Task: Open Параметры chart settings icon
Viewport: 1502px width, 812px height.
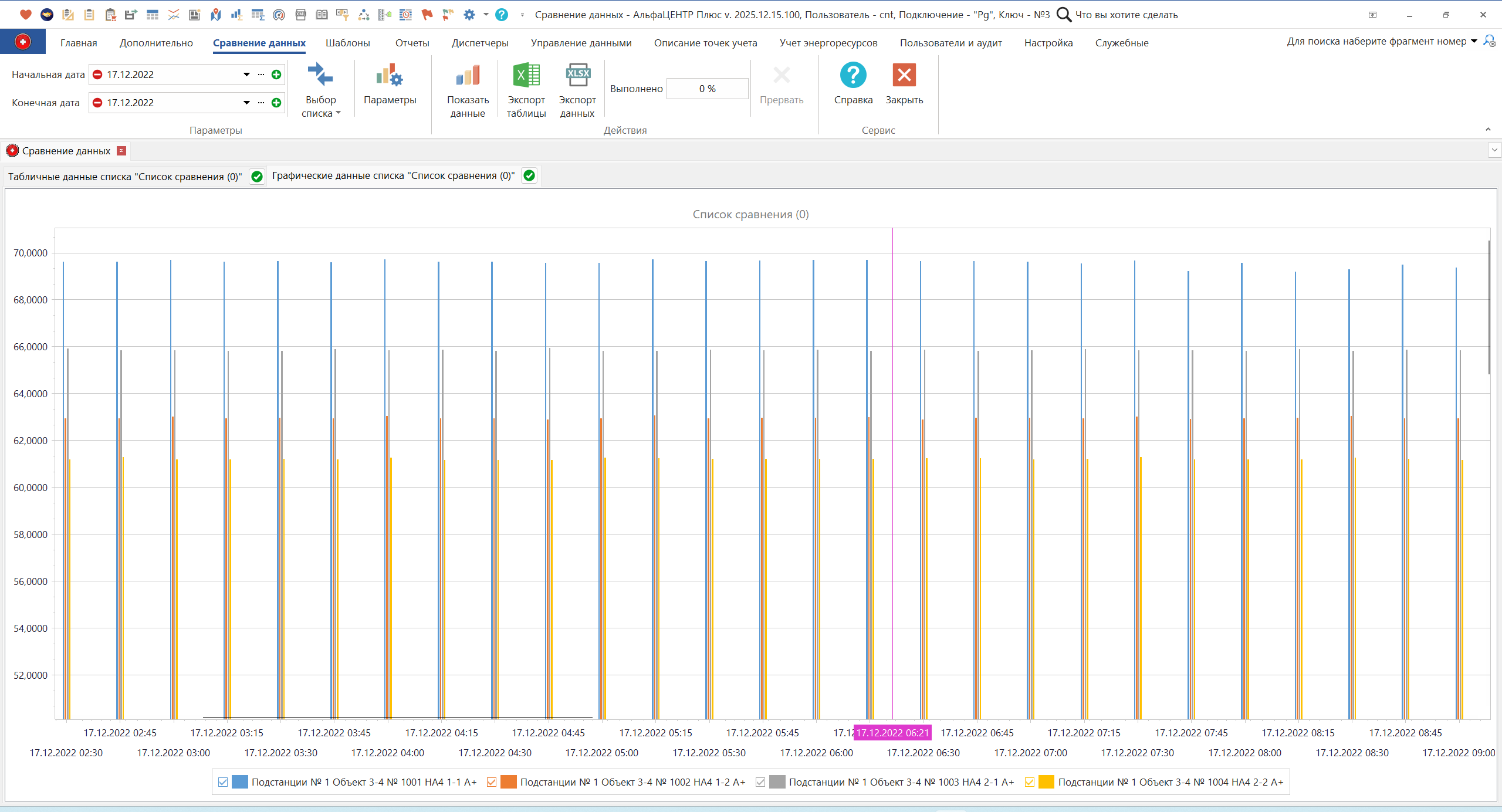Action: pos(390,76)
